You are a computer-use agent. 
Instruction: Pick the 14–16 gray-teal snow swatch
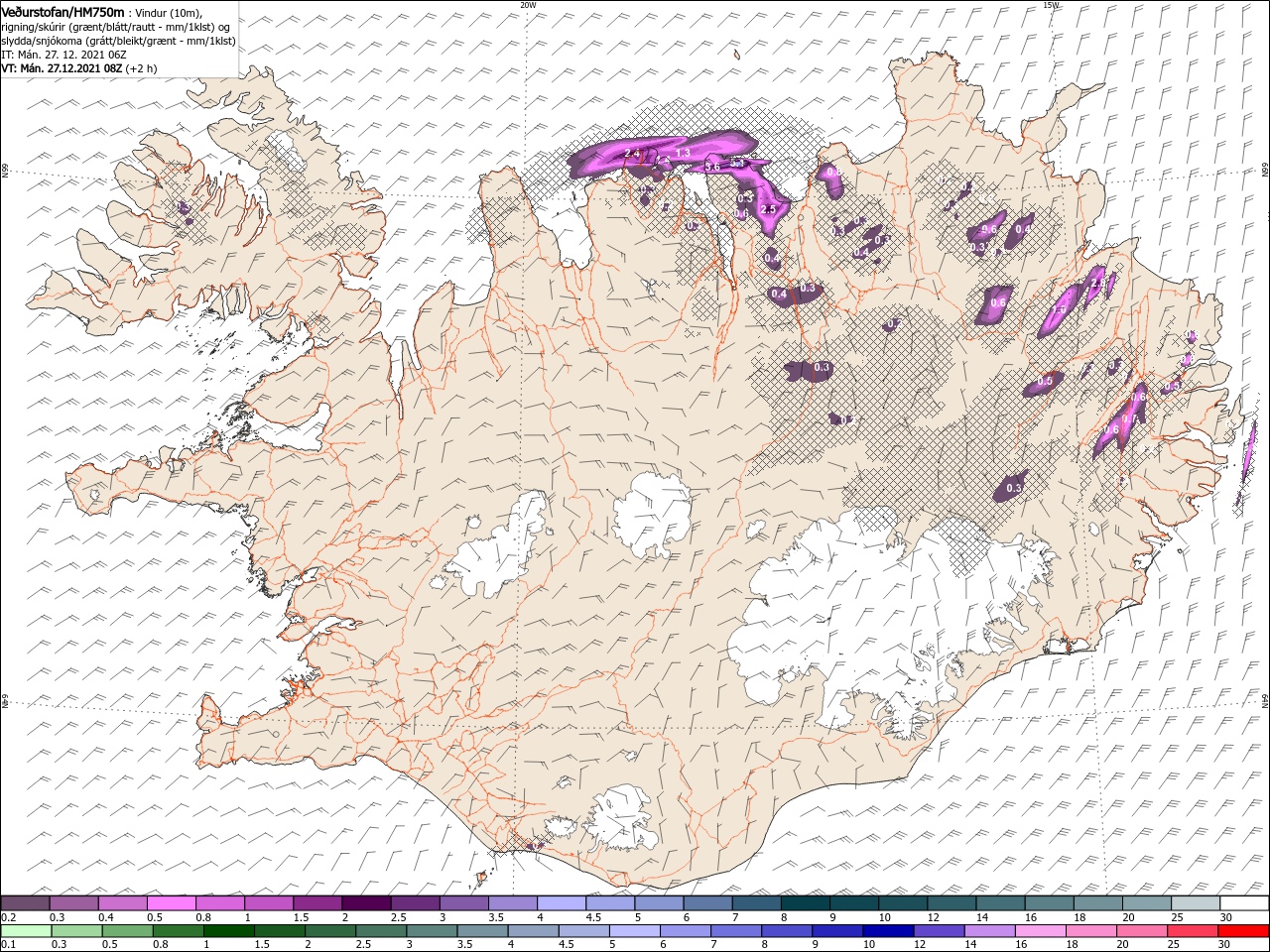point(1000,903)
